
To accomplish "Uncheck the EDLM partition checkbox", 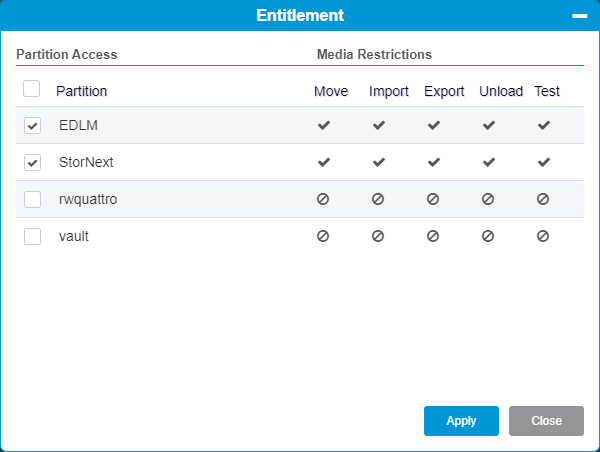I will (33, 126).
